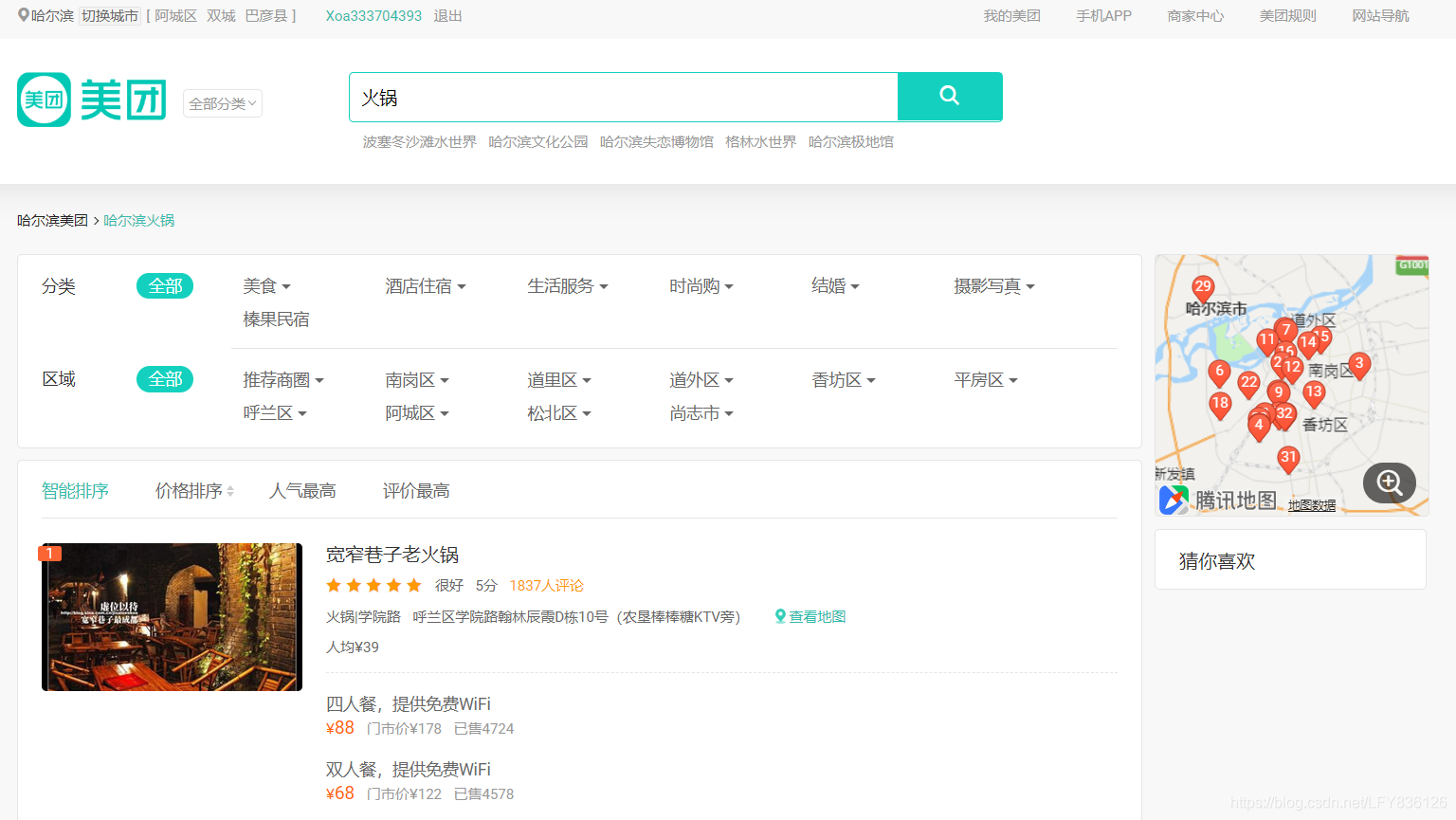This screenshot has height=820, width=1456.
Task: Select 全部 in the 区域 row
Action: click(x=165, y=379)
